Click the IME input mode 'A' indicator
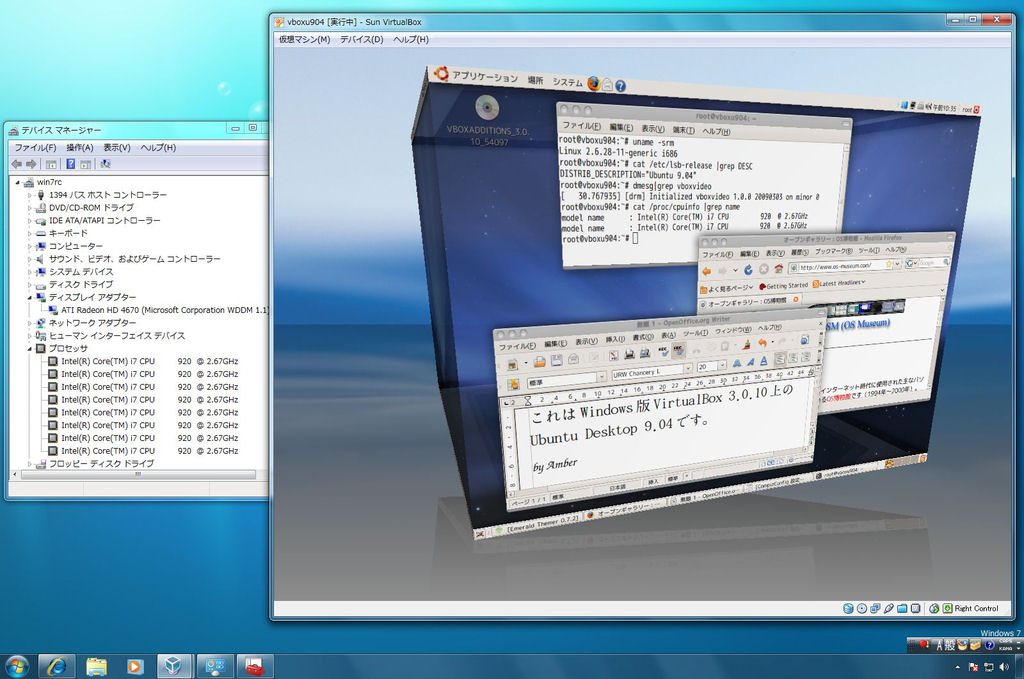This screenshot has width=1024, height=679. pos(940,645)
